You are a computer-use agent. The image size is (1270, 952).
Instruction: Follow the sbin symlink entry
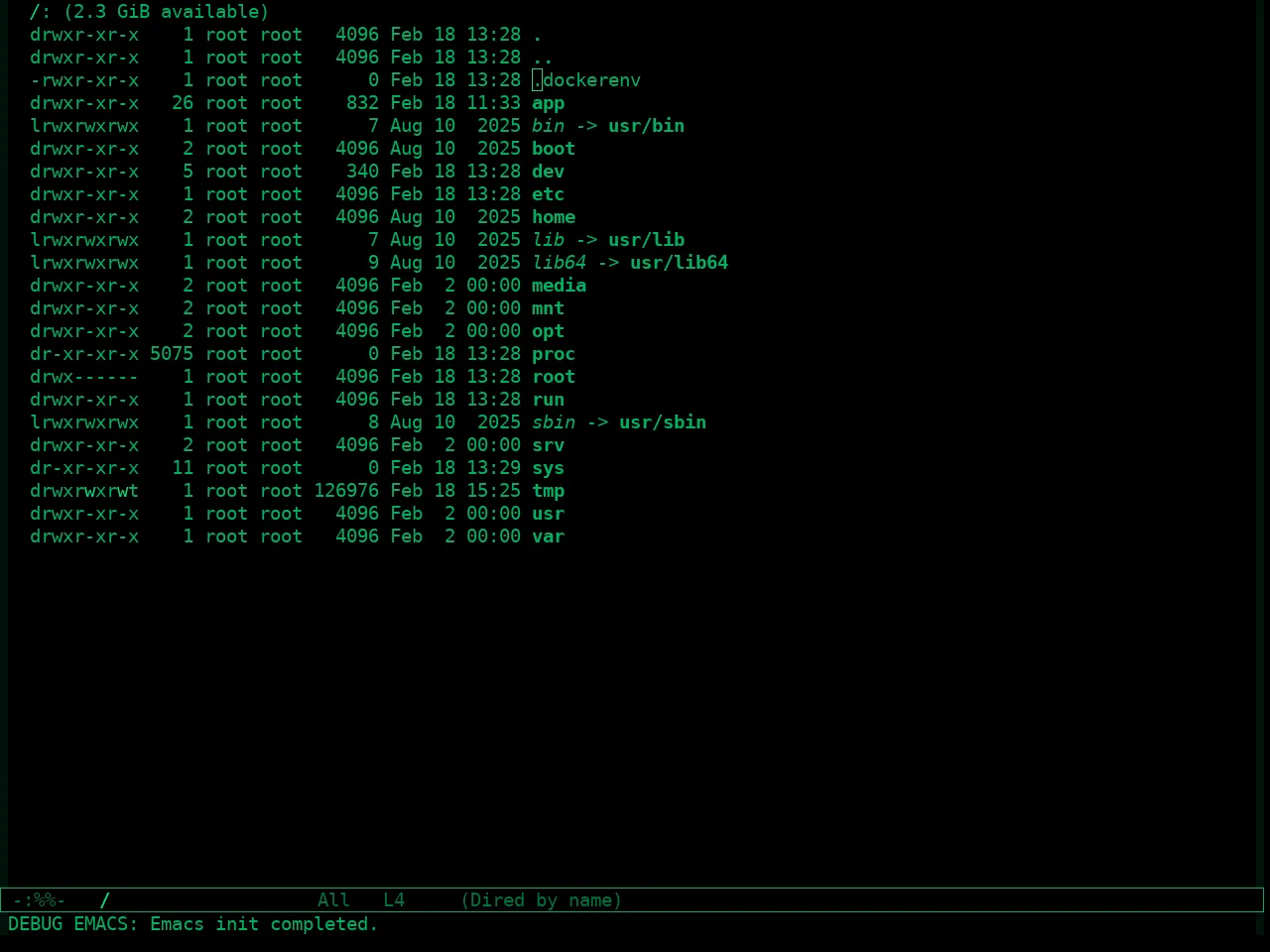[554, 422]
